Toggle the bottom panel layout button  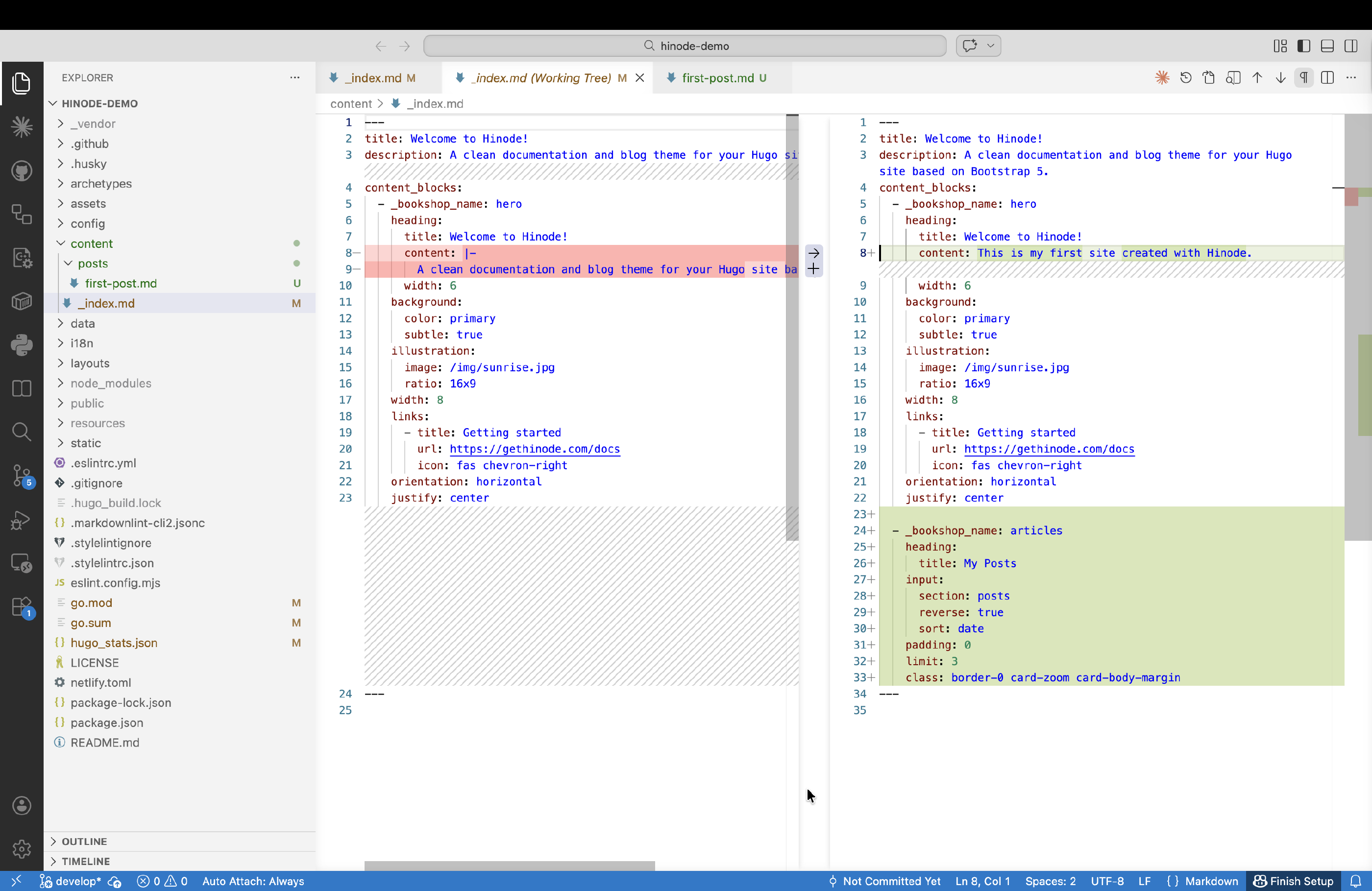(x=1327, y=46)
